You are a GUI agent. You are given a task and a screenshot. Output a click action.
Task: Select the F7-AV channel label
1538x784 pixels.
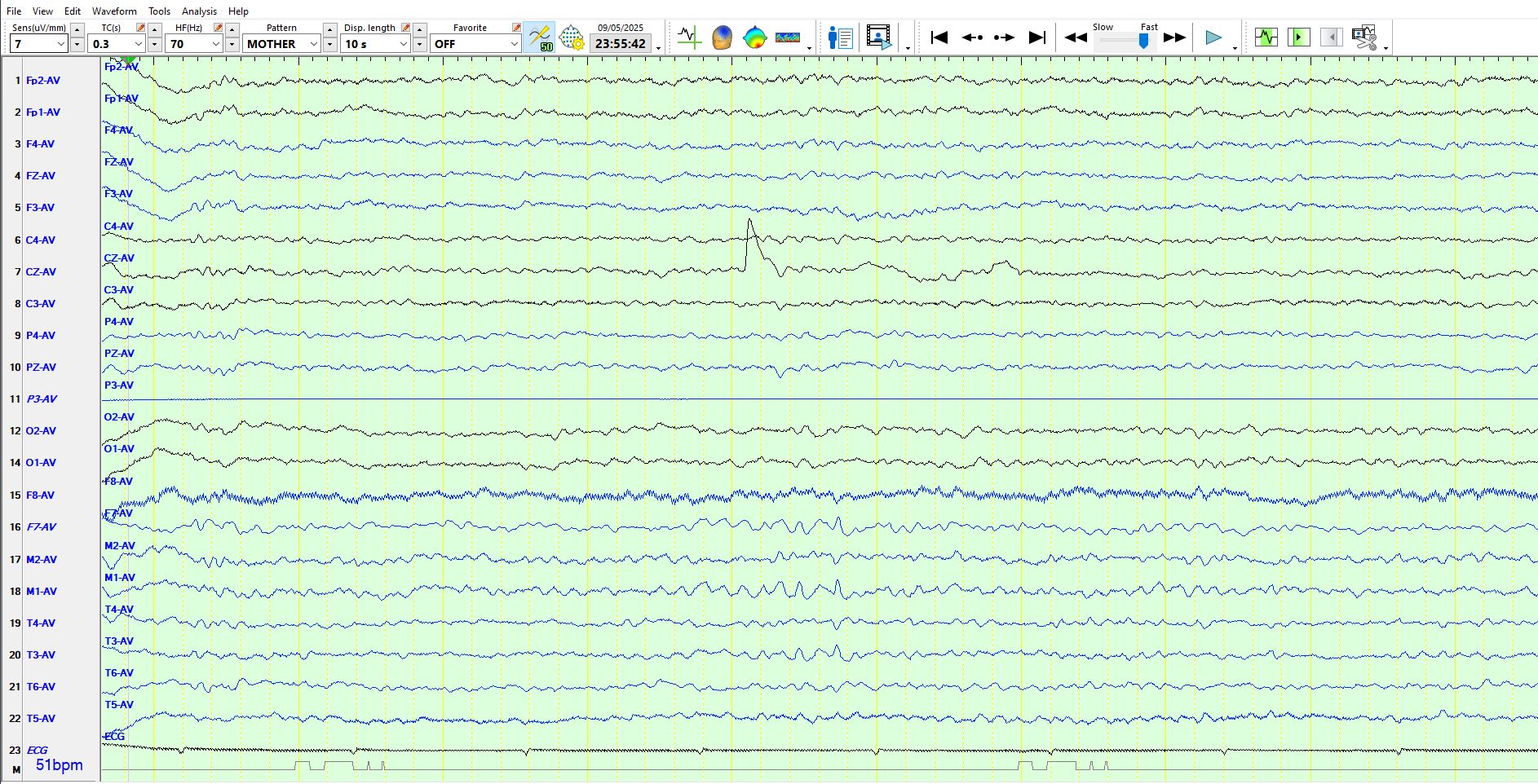[42, 527]
